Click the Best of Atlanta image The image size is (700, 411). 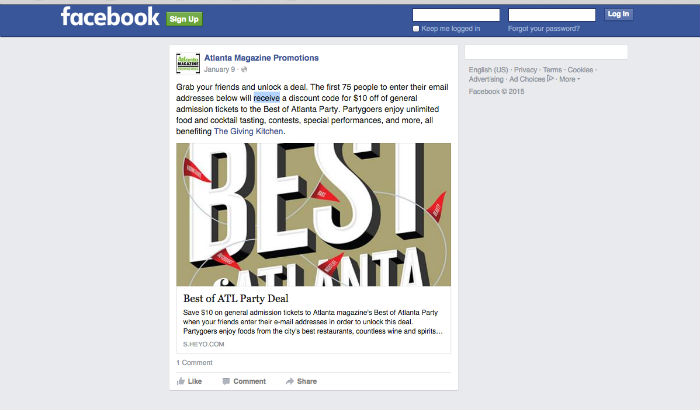click(x=313, y=215)
